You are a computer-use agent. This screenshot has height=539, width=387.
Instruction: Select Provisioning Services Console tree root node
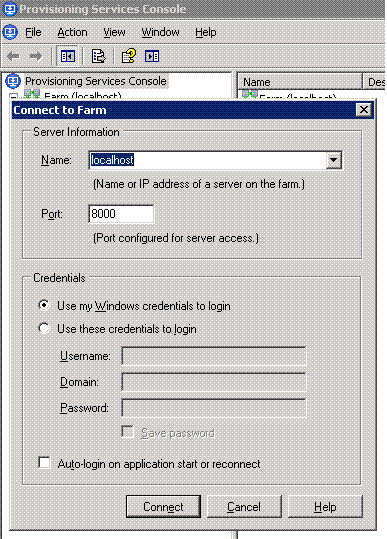96,81
